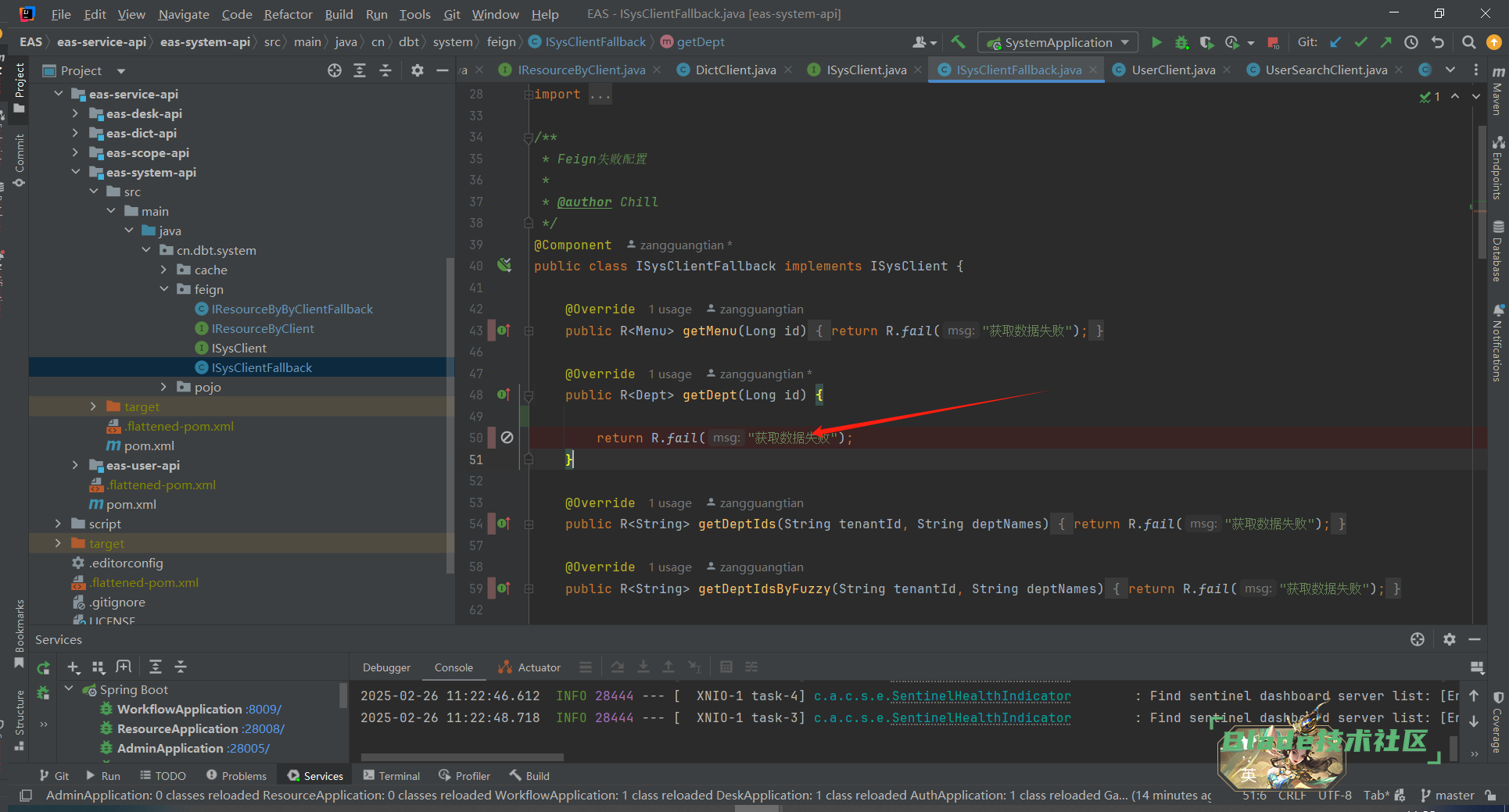
Task: Open the Maven tool window
Action: [1497, 91]
